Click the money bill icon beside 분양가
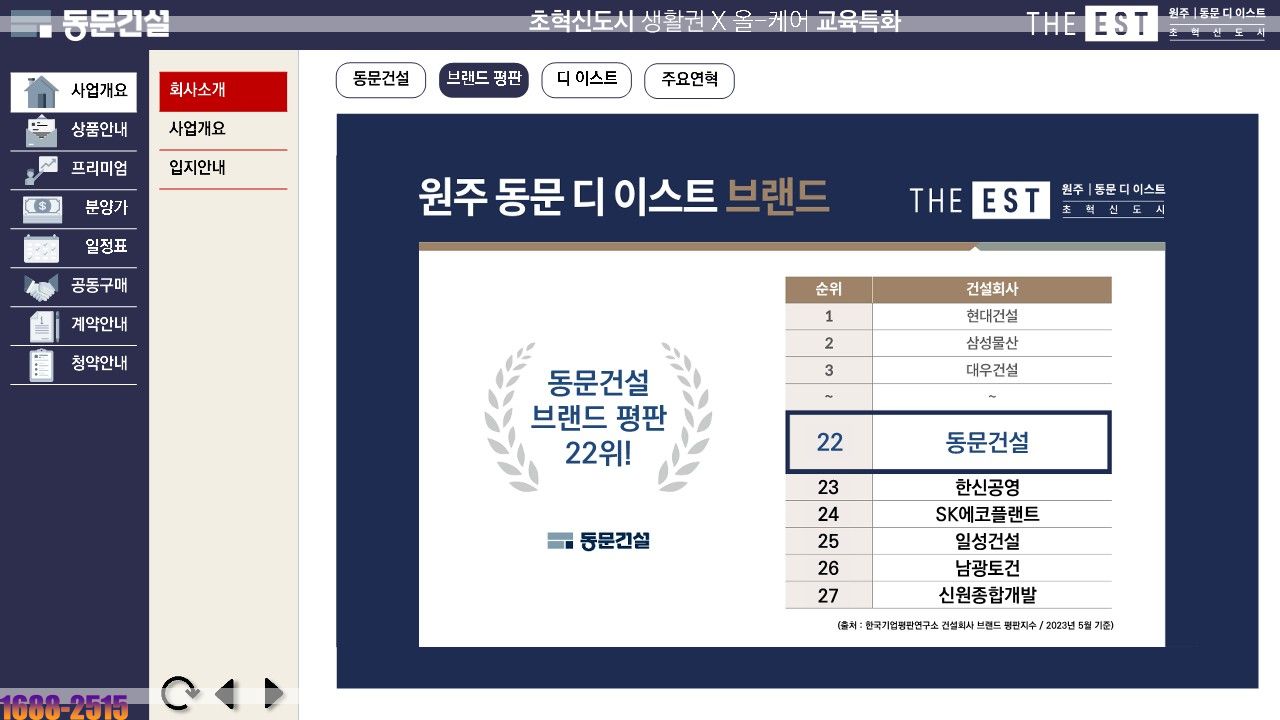This screenshot has height=720, width=1280. click(x=41, y=209)
